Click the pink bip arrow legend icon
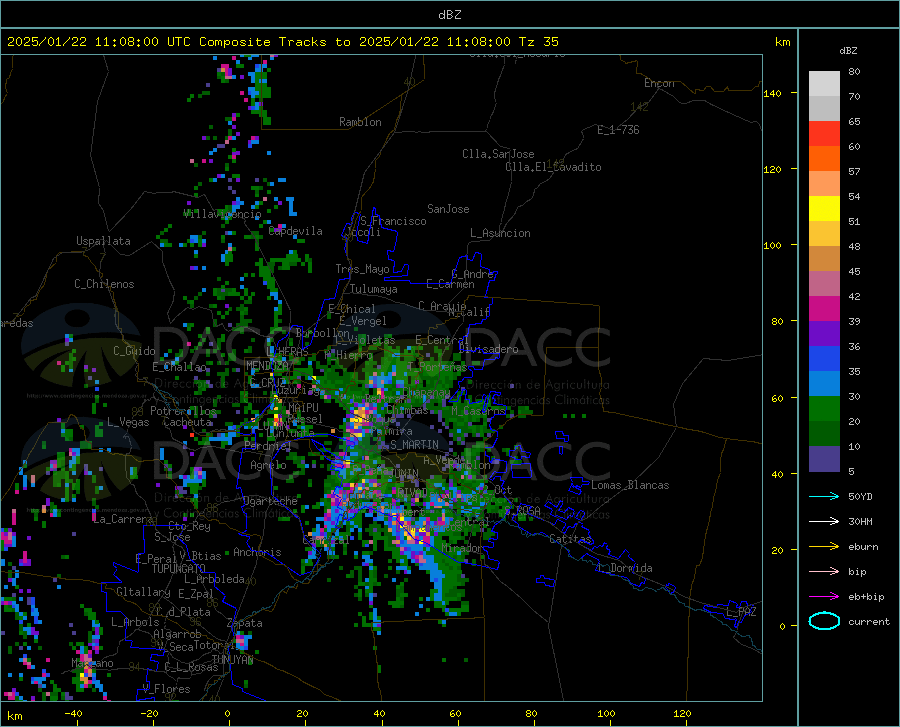The width and height of the screenshot is (900, 727). (x=824, y=572)
